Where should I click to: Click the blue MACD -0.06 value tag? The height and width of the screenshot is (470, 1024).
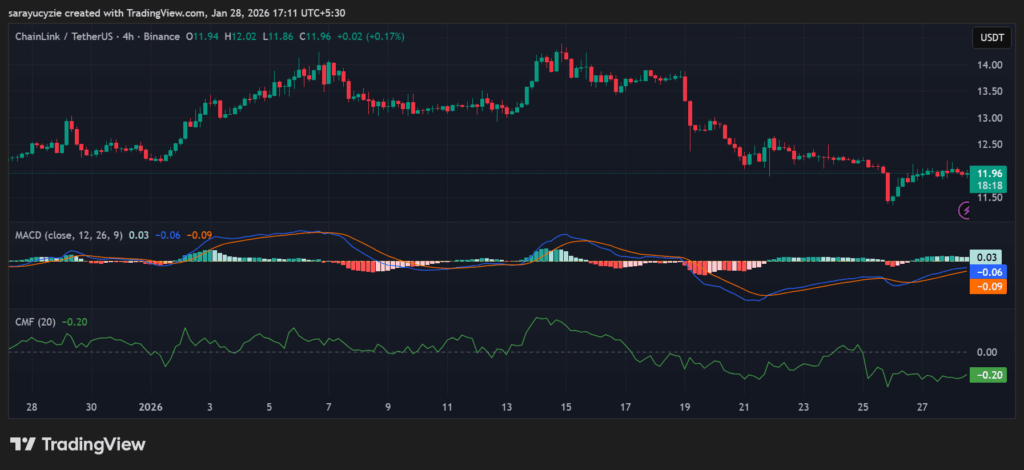(988, 272)
